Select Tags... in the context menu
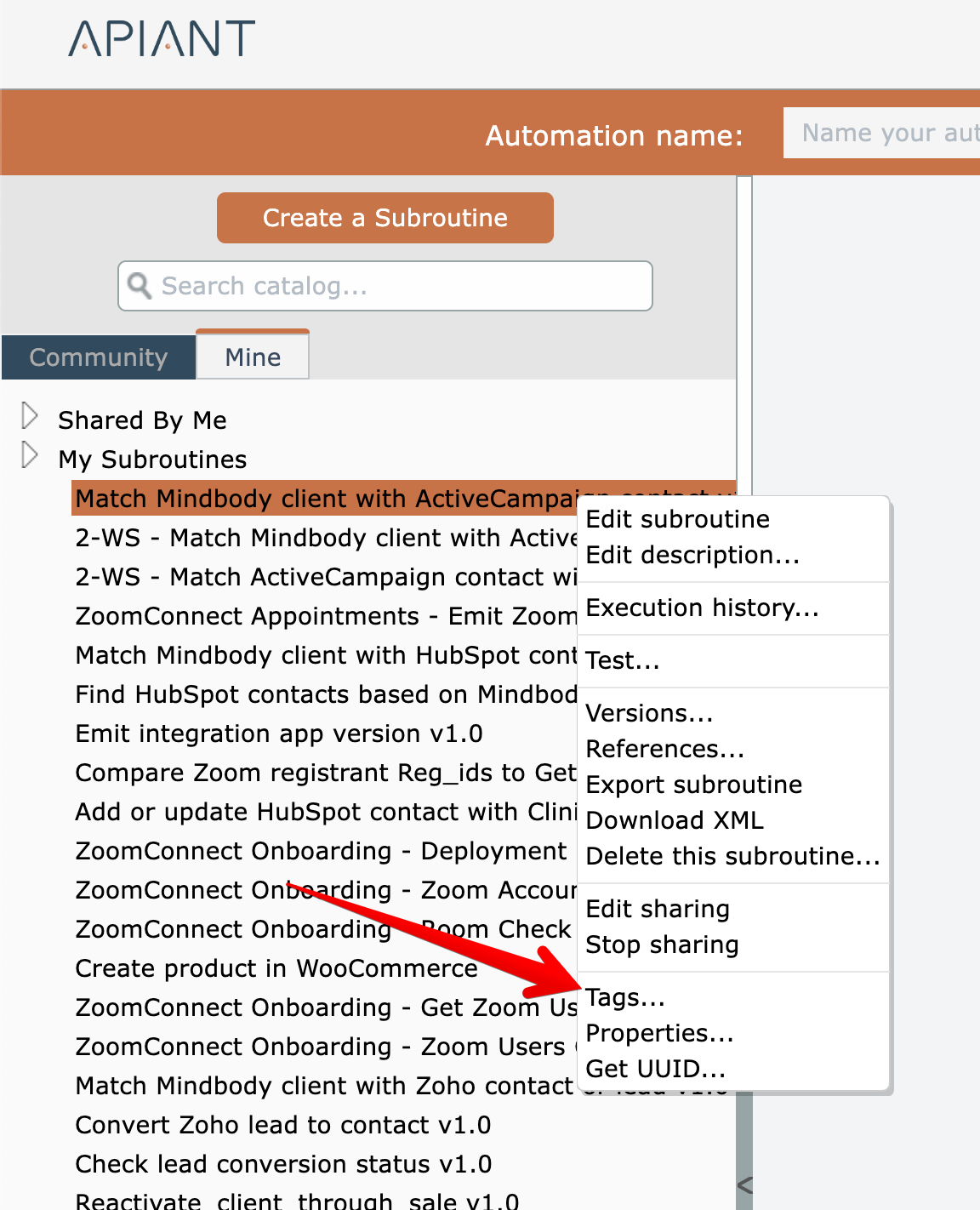 625,997
